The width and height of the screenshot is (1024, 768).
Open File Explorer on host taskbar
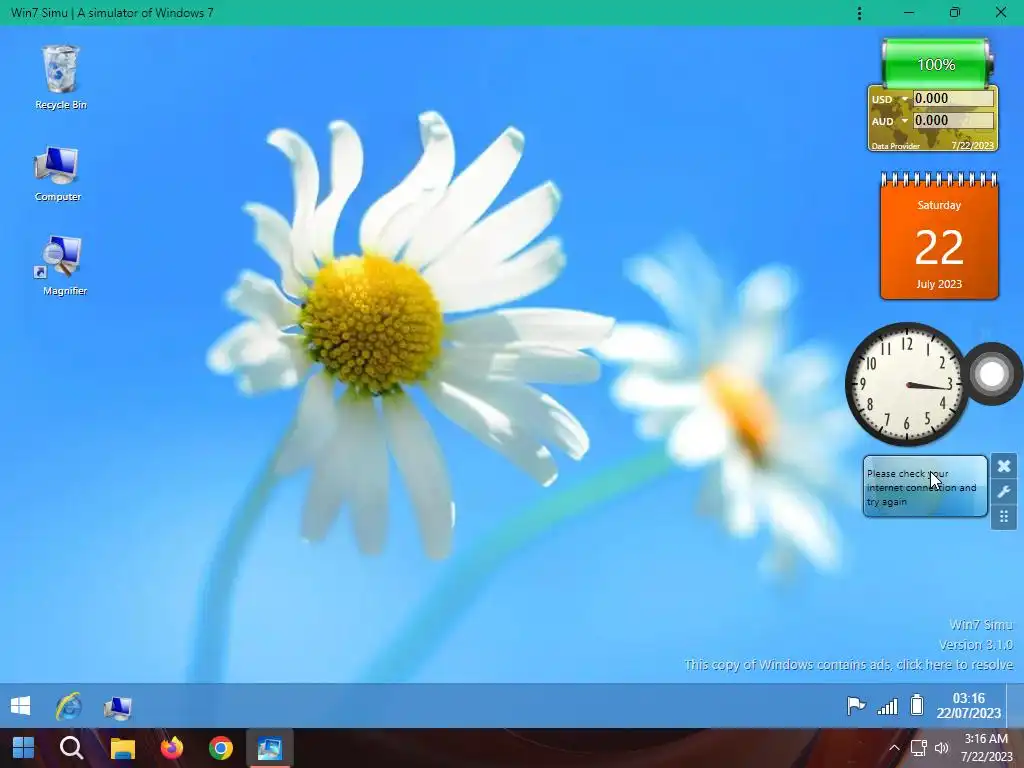(122, 748)
